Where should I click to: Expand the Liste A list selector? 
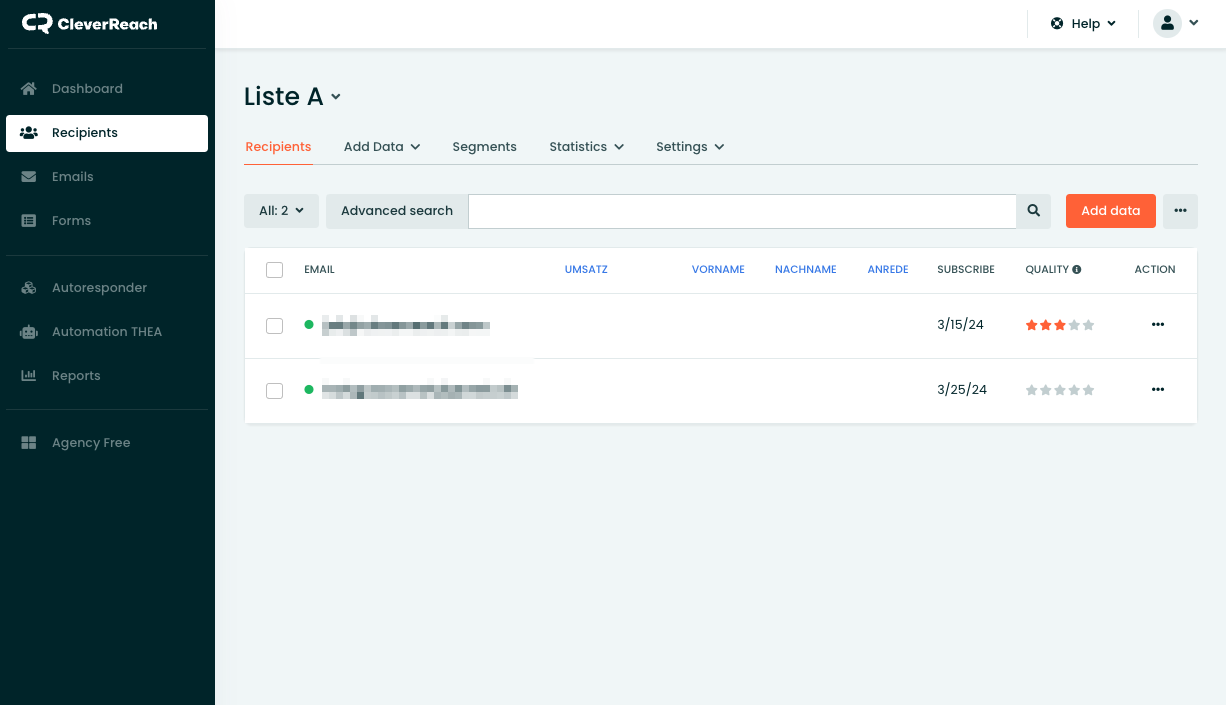[x=292, y=96]
